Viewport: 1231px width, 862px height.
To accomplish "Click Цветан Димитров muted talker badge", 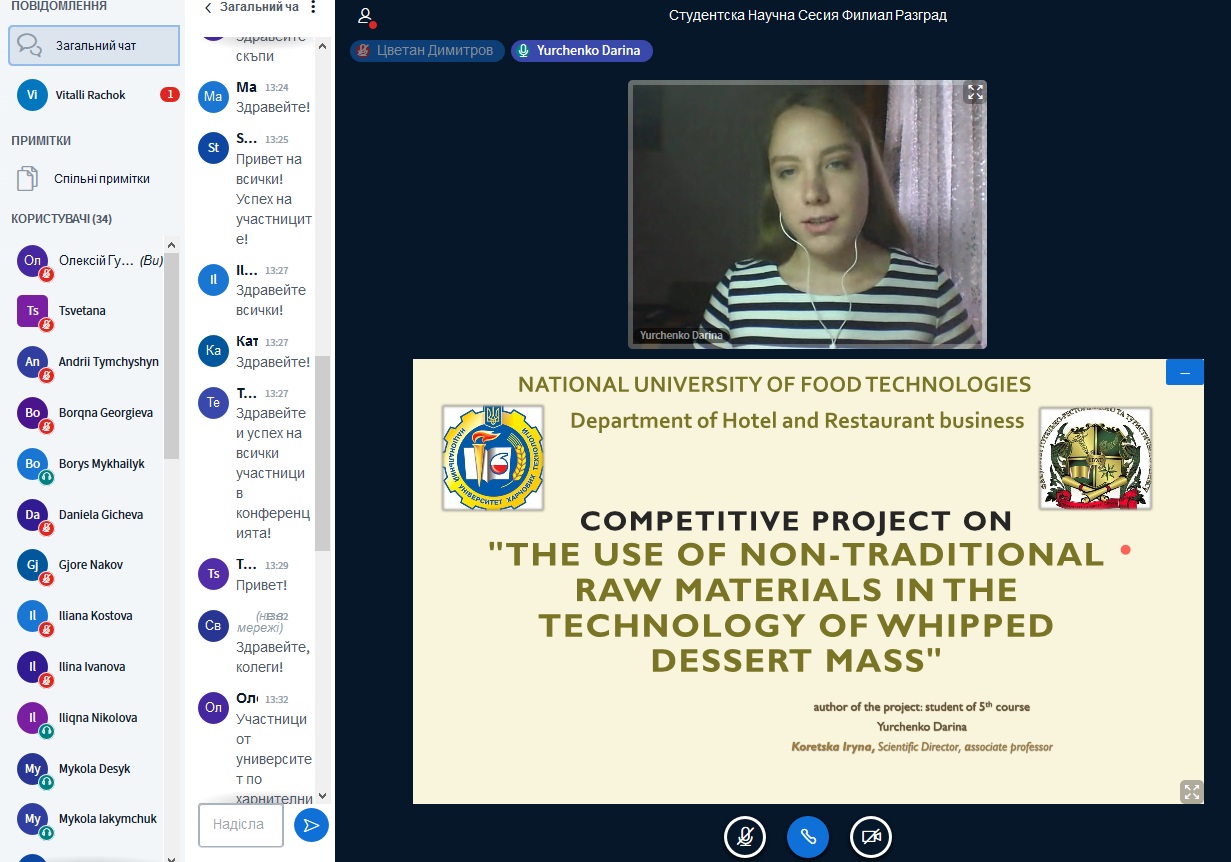I will [427, 51].
